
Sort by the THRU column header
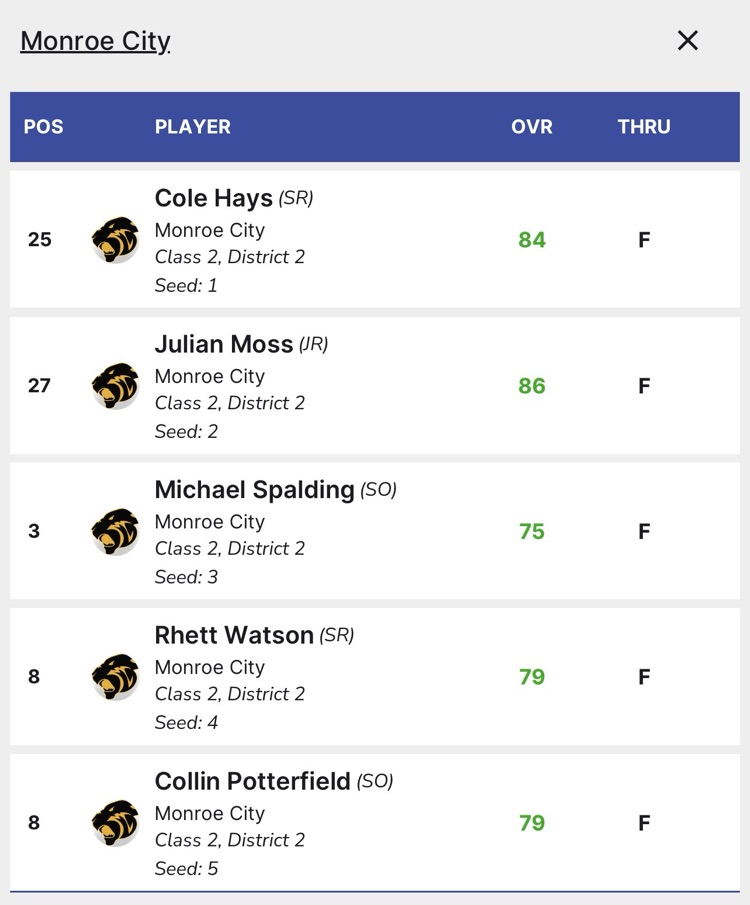pyautogui.click(x=644, y=127)
